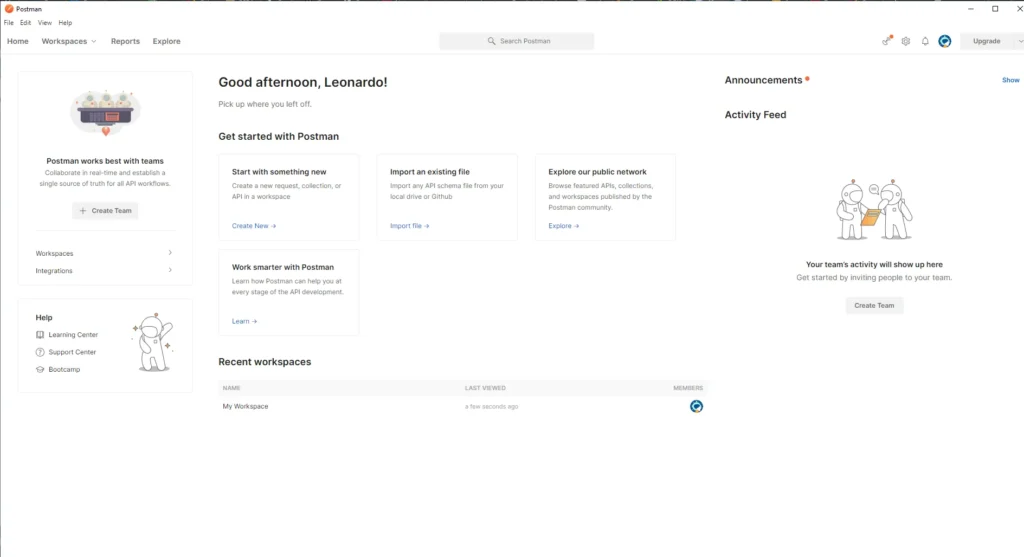Click the Start with something new card title
The image size is (1024, 557).
pyautogui.click(x=279, y=172)
